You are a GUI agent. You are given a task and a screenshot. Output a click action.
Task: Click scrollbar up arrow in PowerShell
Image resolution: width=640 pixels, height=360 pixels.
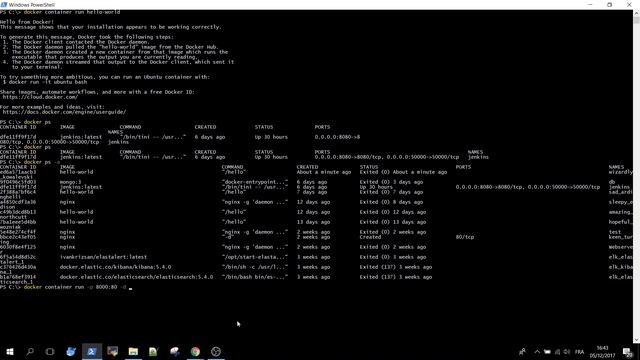[x=636, y=13]
